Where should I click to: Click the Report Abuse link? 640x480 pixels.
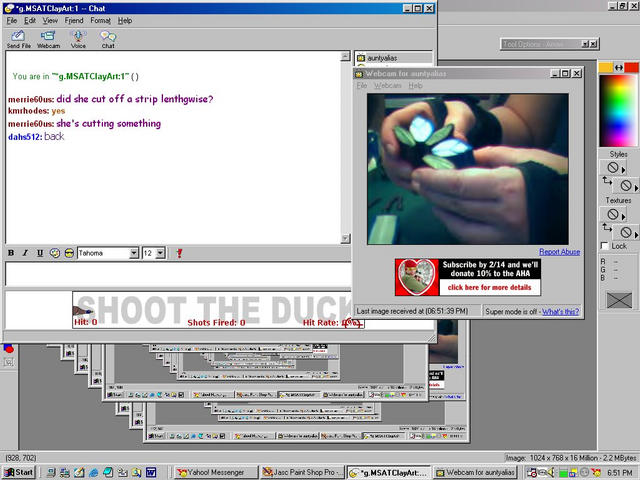click(559, 252)
